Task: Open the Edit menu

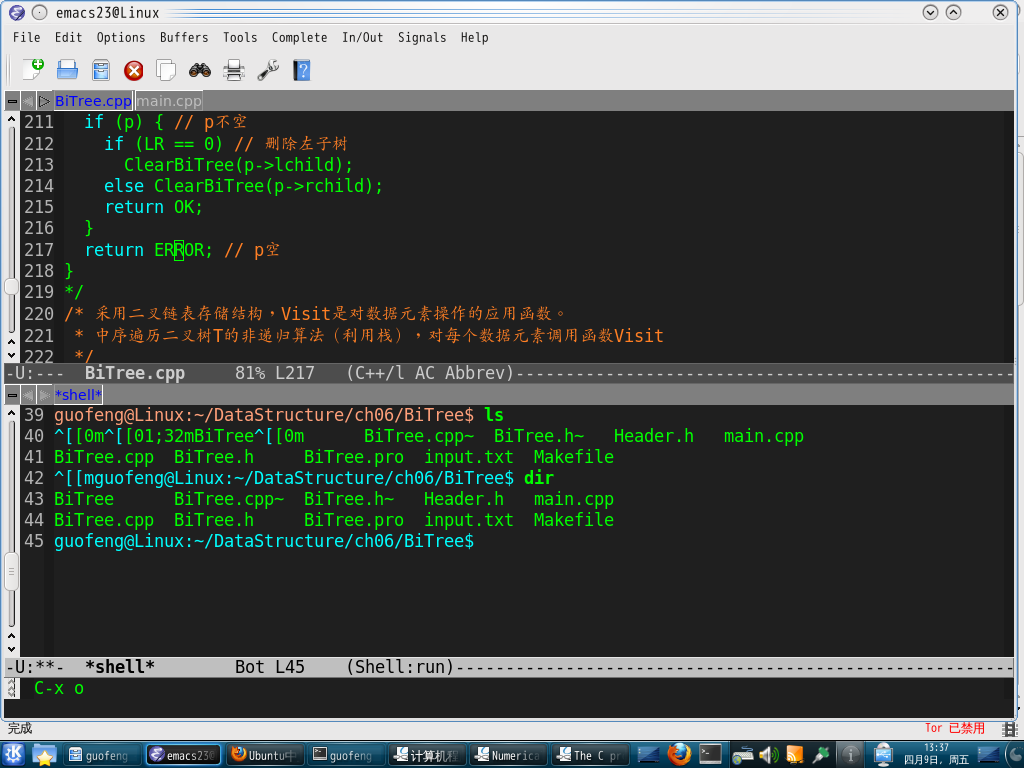Action: pos(68,37)
